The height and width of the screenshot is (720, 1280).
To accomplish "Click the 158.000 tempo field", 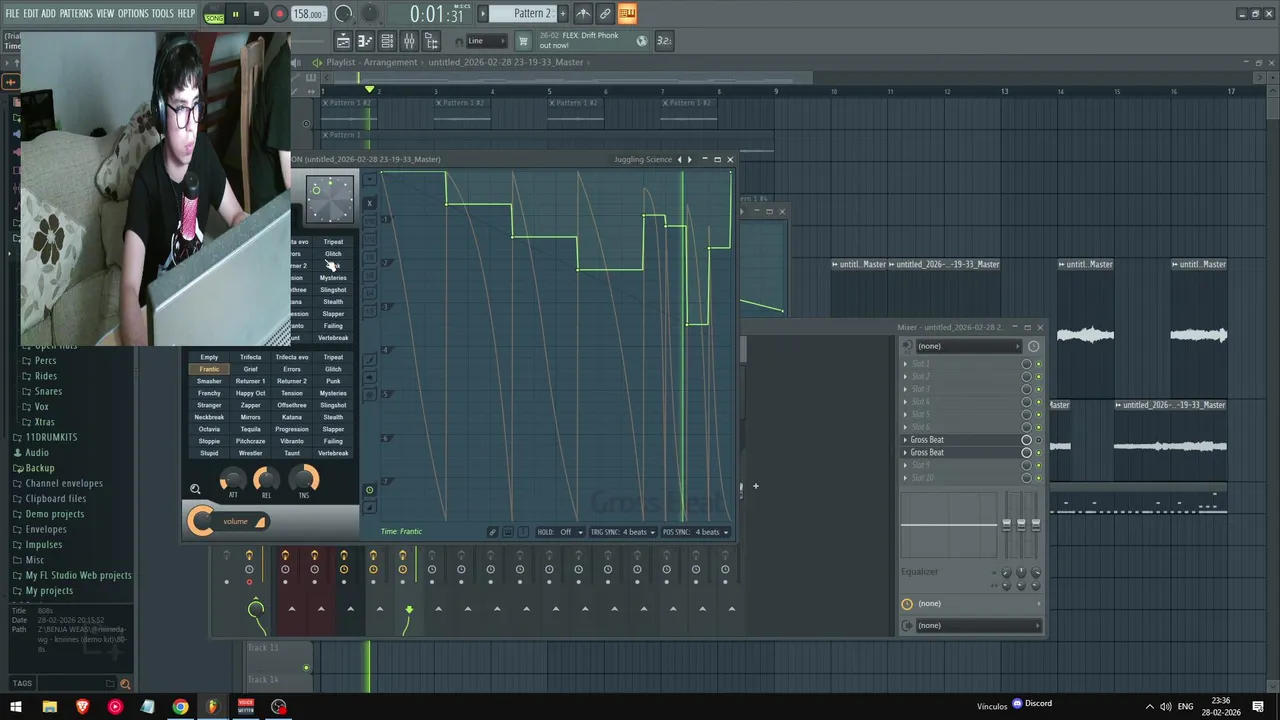I will pyautogui.click(x=308, y=14).
